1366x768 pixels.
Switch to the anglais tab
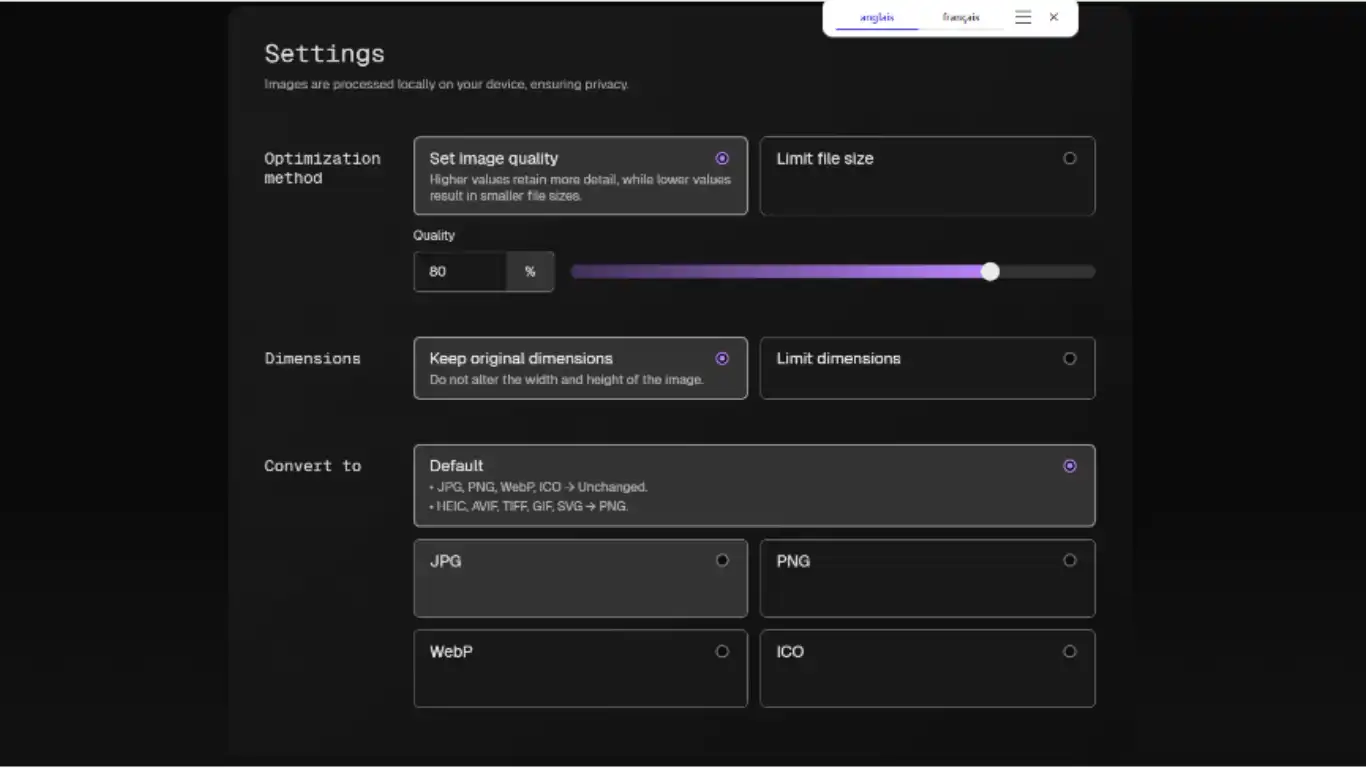coord(876,17)
